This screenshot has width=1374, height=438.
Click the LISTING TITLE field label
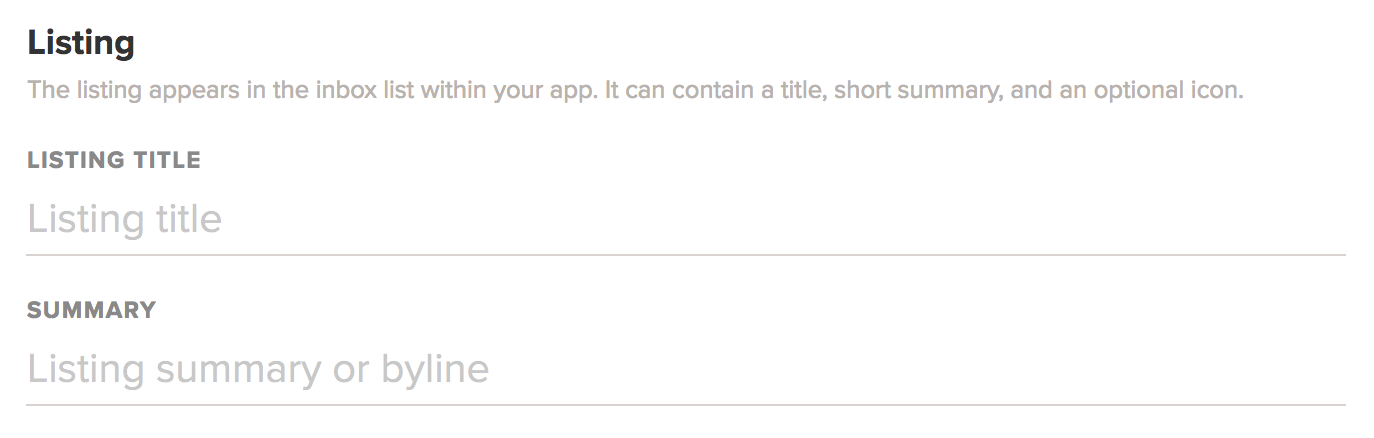(x=114, y=160)
